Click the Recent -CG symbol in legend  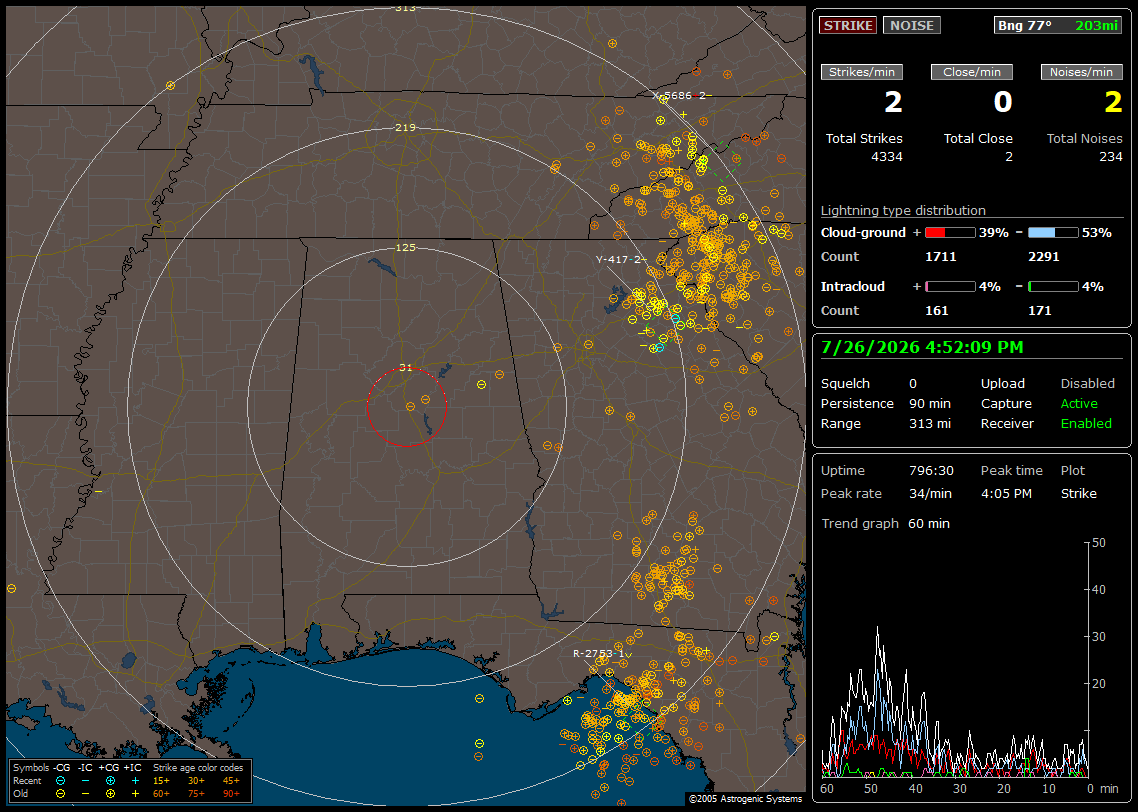click(60, 781)
